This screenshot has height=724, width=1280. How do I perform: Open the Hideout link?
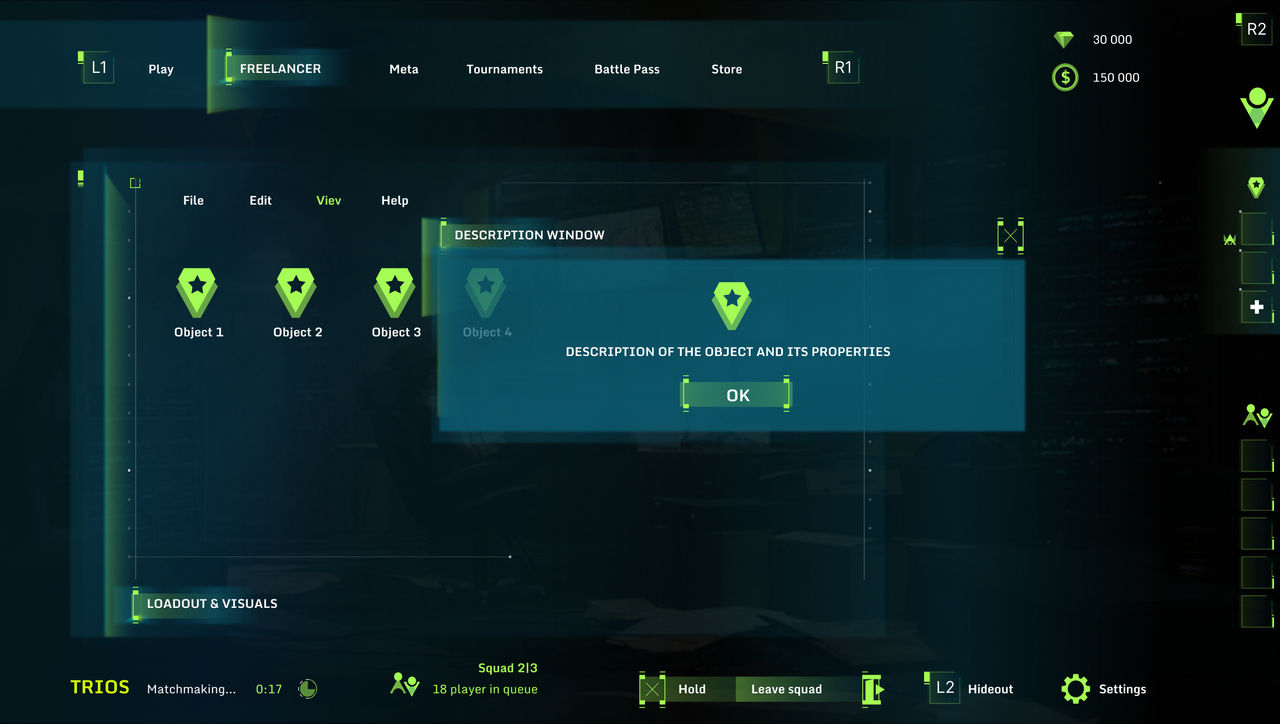point(991,689)
